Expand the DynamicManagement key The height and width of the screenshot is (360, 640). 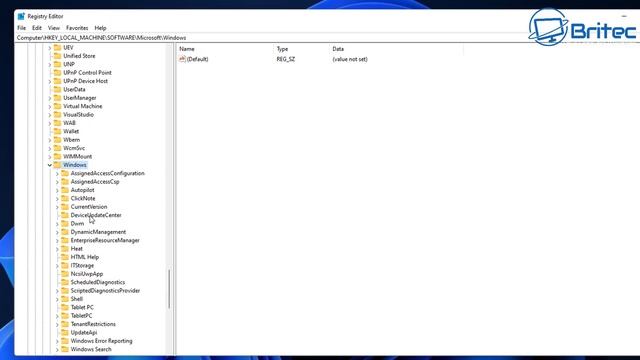point(57,232)
